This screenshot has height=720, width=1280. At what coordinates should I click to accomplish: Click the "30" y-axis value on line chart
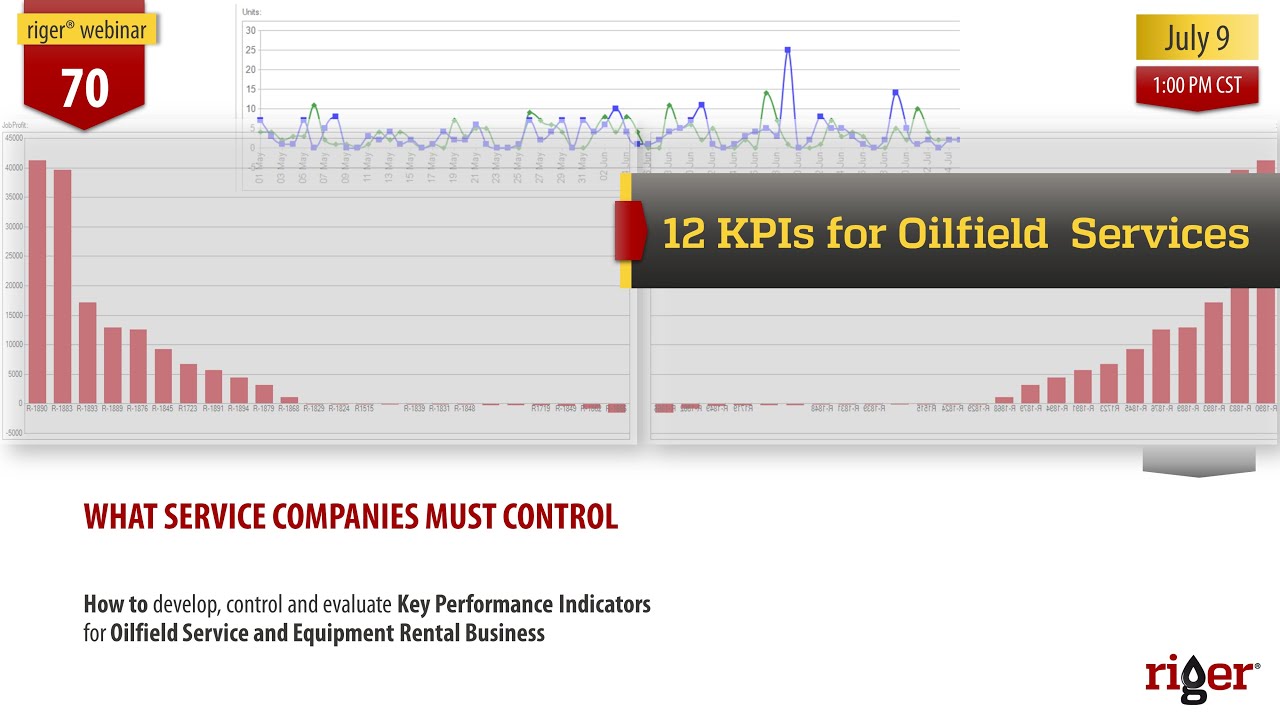[x=250, y=30]
